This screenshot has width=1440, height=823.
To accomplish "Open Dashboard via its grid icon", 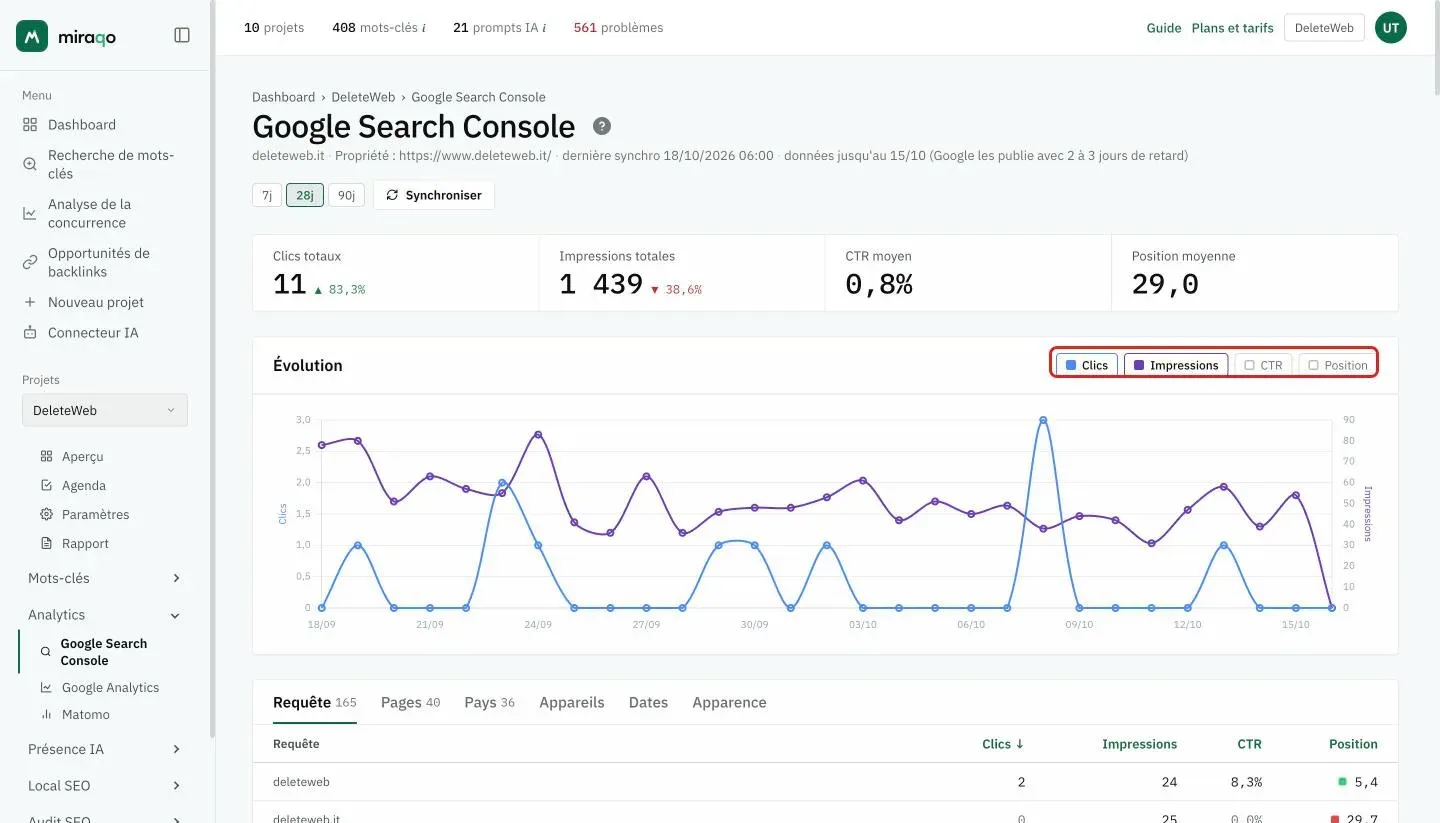I will (x=30, y=125).
